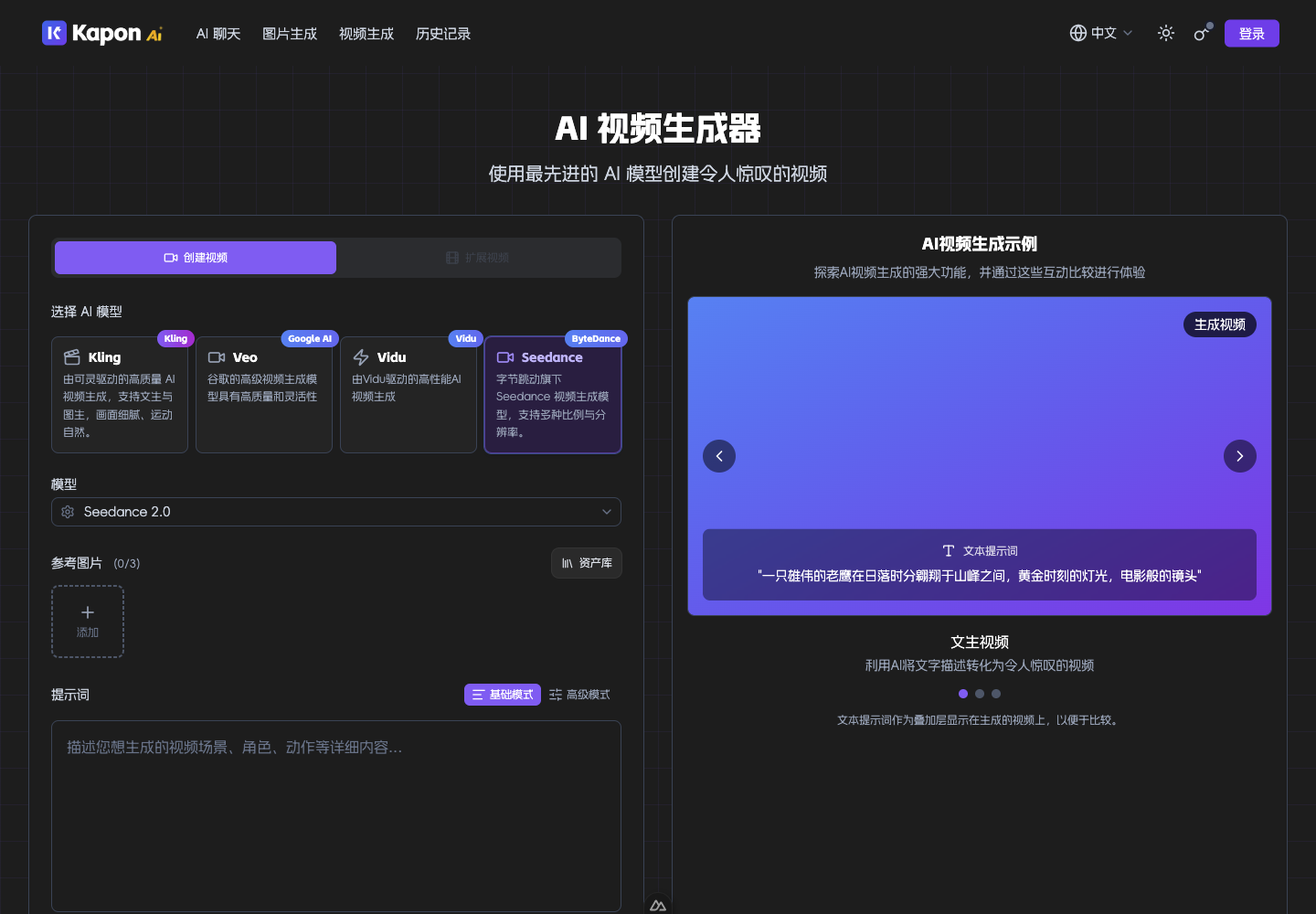Click the film icon in 扩展视频
The width and height of the screenshot is (1316, 914).
[452, 258]
